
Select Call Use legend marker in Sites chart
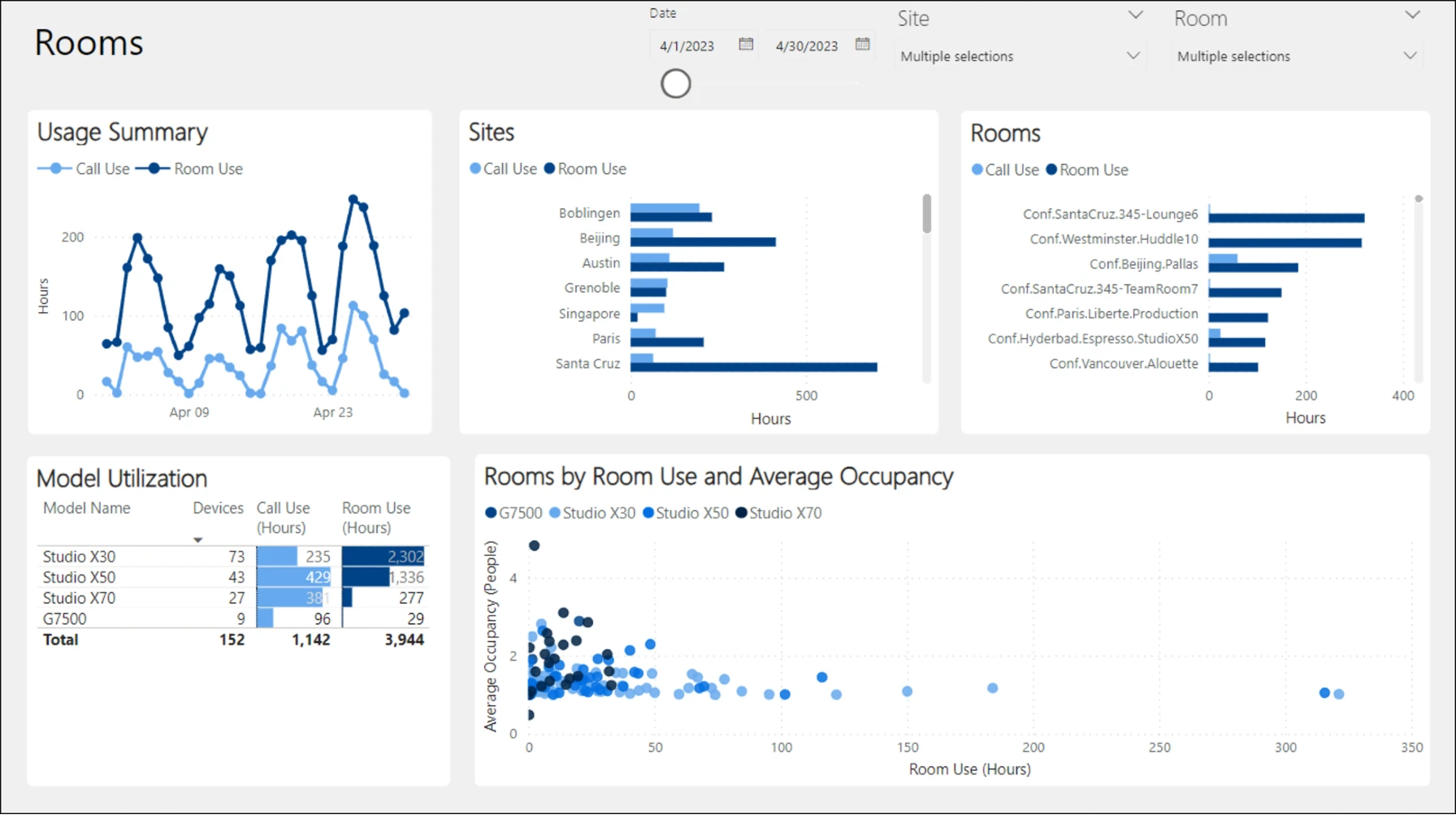tap(475, 169)
